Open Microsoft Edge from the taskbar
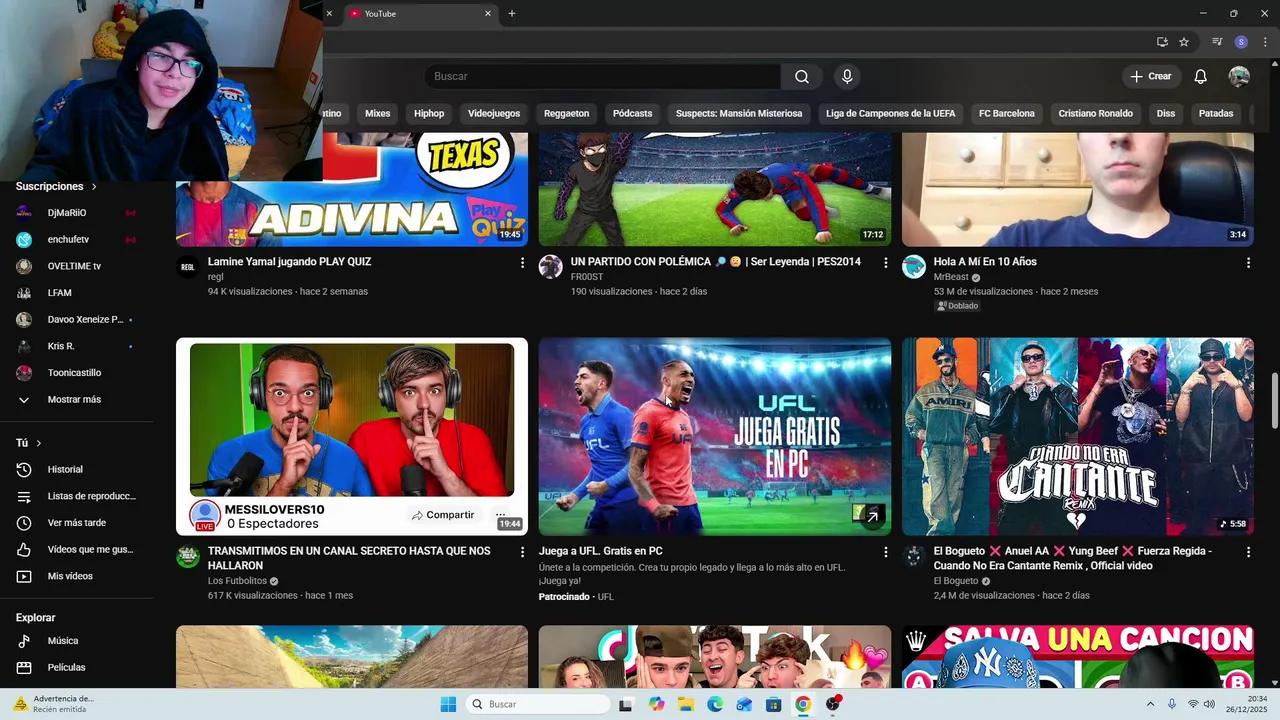The image size is (1280, 720). tap(715, 704)
